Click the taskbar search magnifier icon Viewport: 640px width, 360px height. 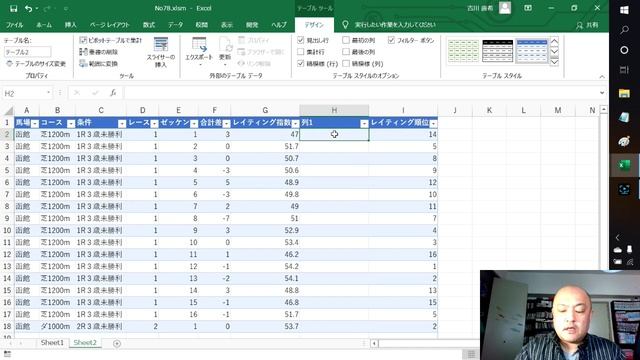click(624, 30)
